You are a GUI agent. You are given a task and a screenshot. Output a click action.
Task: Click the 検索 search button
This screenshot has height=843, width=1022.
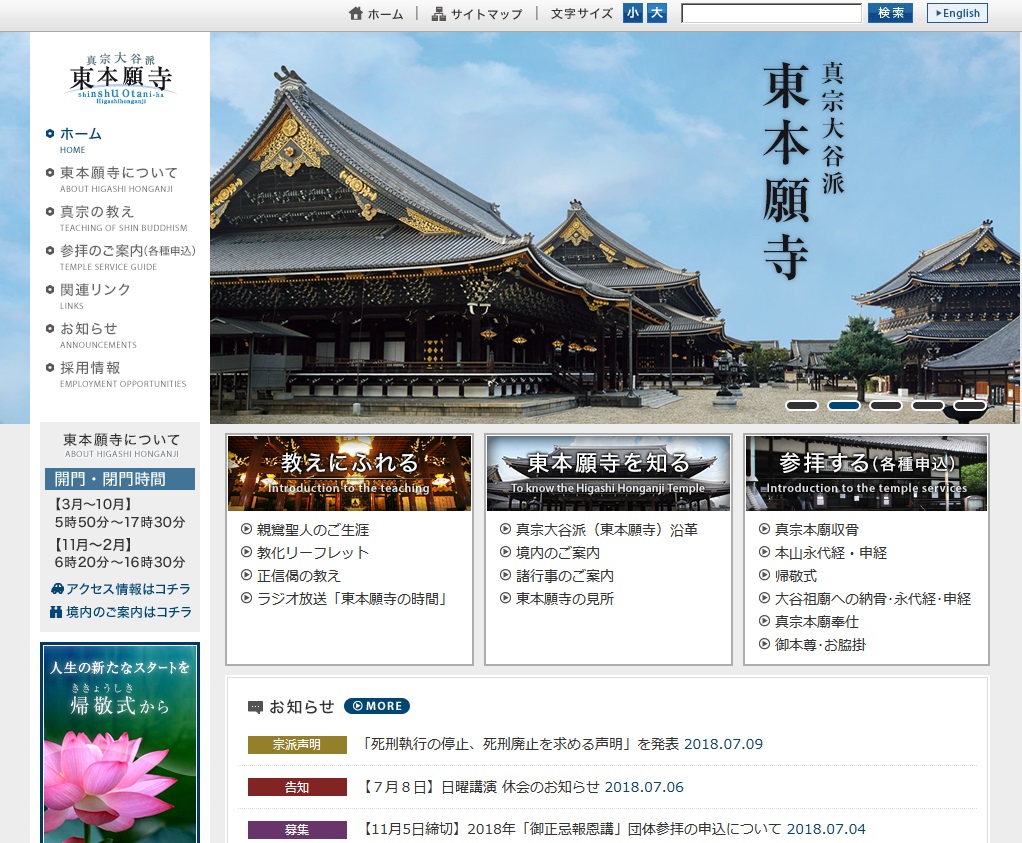click(890, 13)
